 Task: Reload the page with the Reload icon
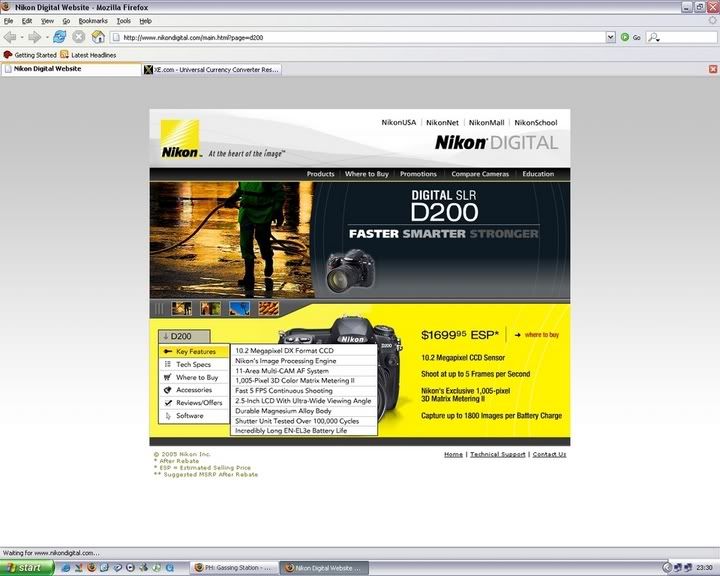tap(59, 37)
